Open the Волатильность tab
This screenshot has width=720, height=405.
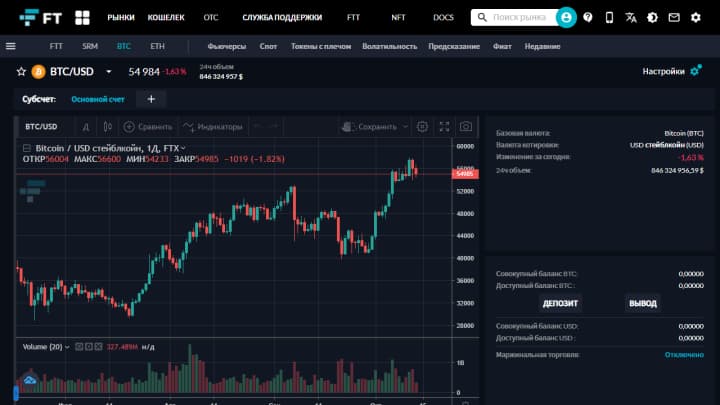[x=389, y=46]
